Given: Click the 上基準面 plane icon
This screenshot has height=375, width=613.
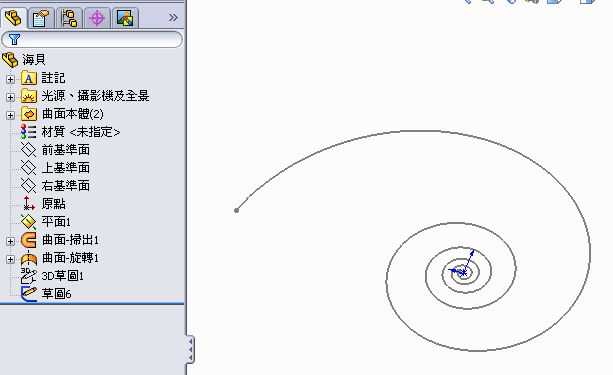Looking at the screenshot, I should coord(29,168).
